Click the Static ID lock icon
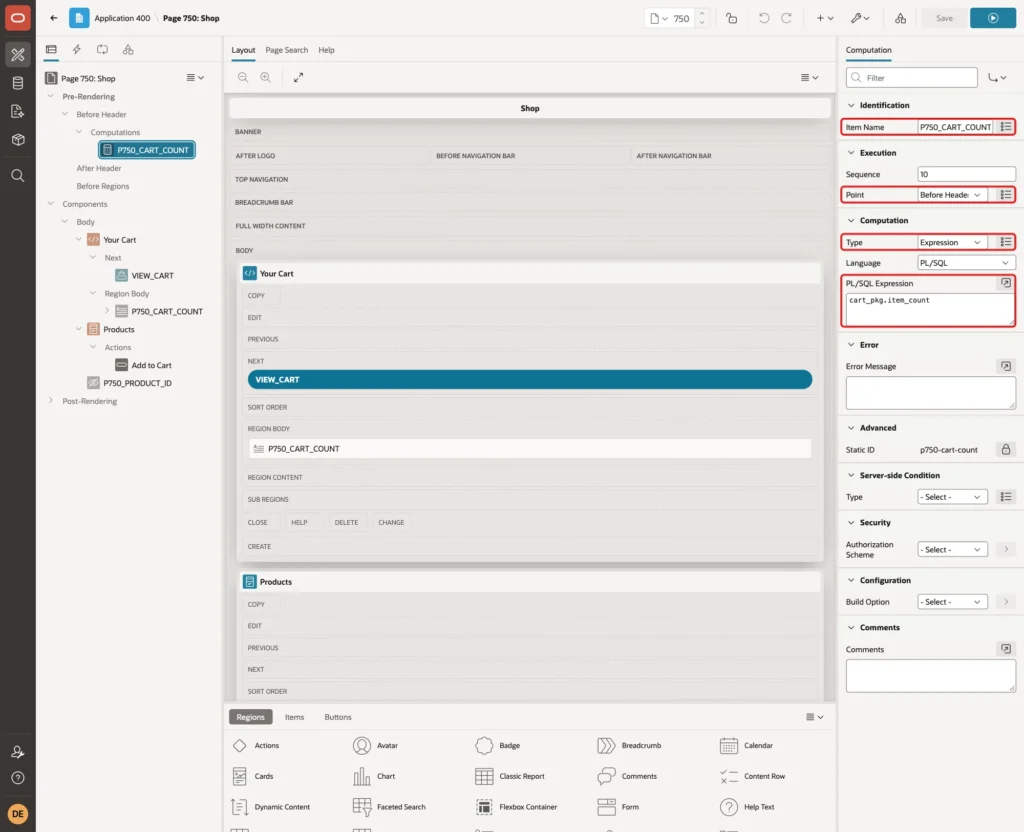The width and height of the screenshot is (1024, 832). 1006,449
